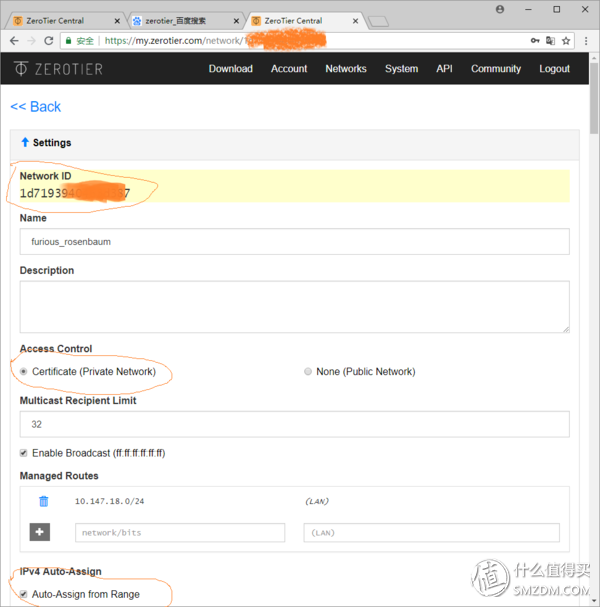Select None (Public Network) radio
Image resolution: width=600 pixels, height=607 pixels.
(x=308, y=372)
